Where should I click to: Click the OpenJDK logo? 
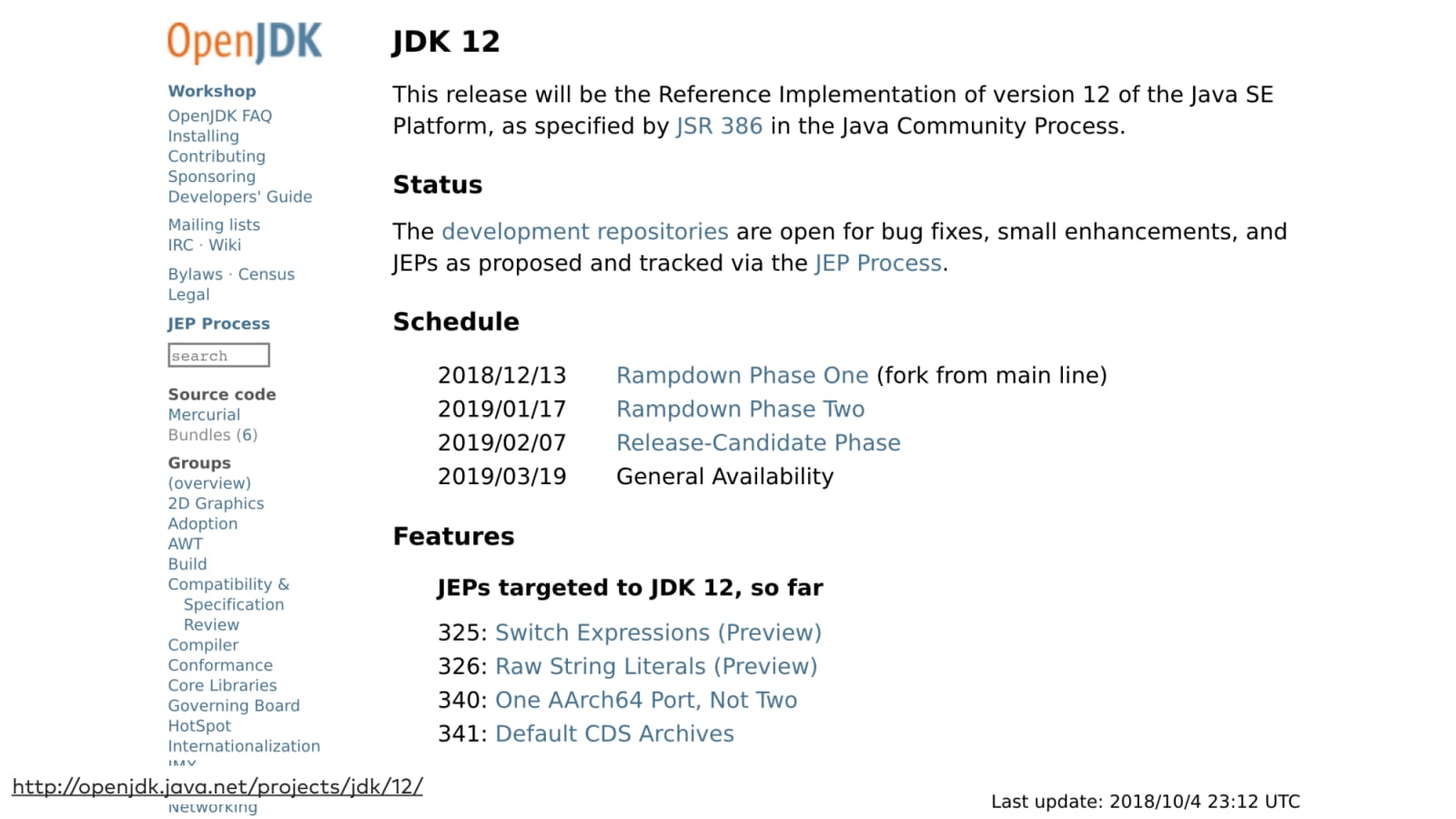244,42
